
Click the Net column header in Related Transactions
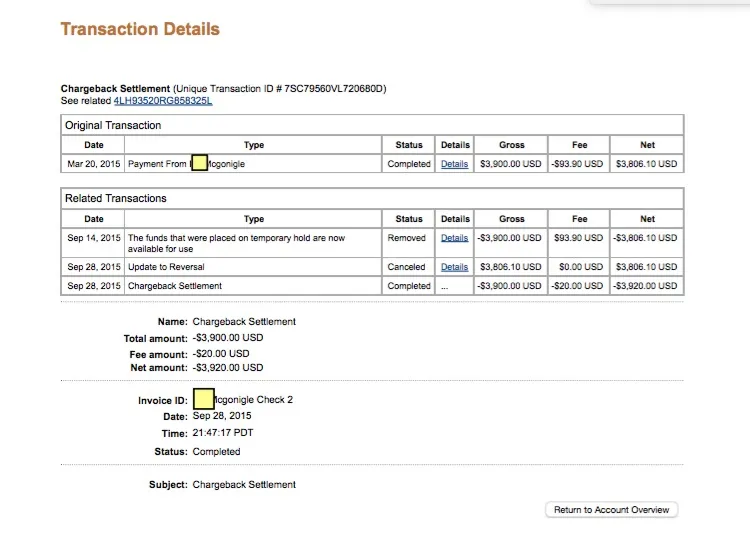coord(647,219)
